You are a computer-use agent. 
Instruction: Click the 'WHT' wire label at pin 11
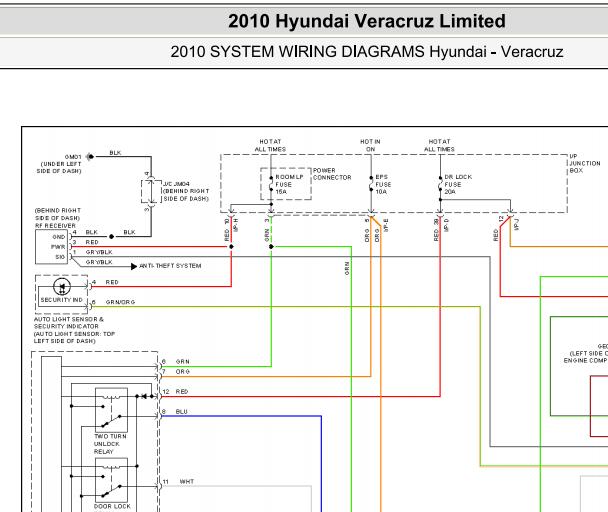click(x=187, y=481)
